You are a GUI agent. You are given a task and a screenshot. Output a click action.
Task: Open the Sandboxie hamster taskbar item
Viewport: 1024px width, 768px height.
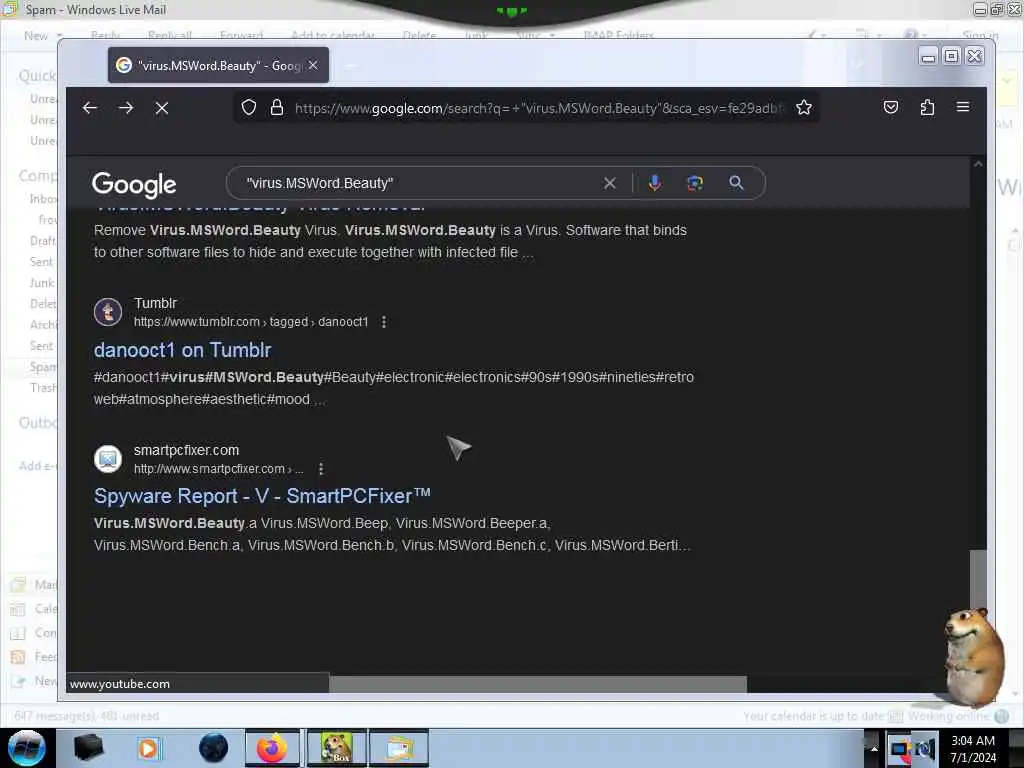click(336, 748)
